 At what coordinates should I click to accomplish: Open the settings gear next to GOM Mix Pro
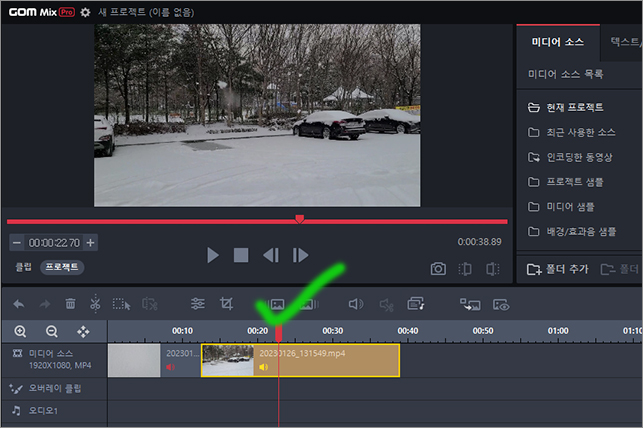coord(85,12)
